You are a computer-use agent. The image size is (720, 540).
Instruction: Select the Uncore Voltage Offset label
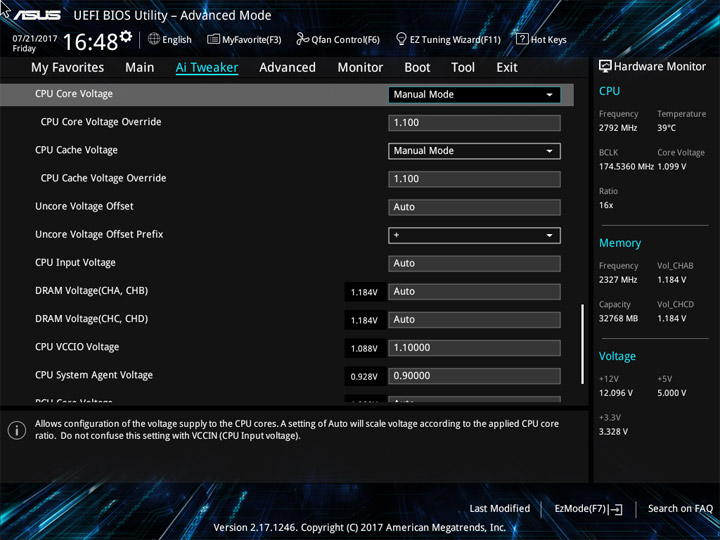pos(84,206)
